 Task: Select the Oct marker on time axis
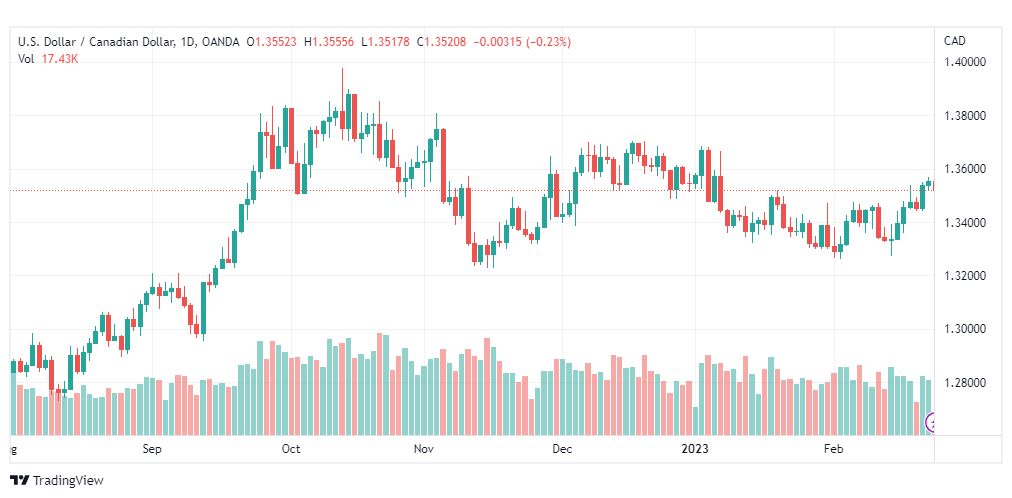coord(291,449)
